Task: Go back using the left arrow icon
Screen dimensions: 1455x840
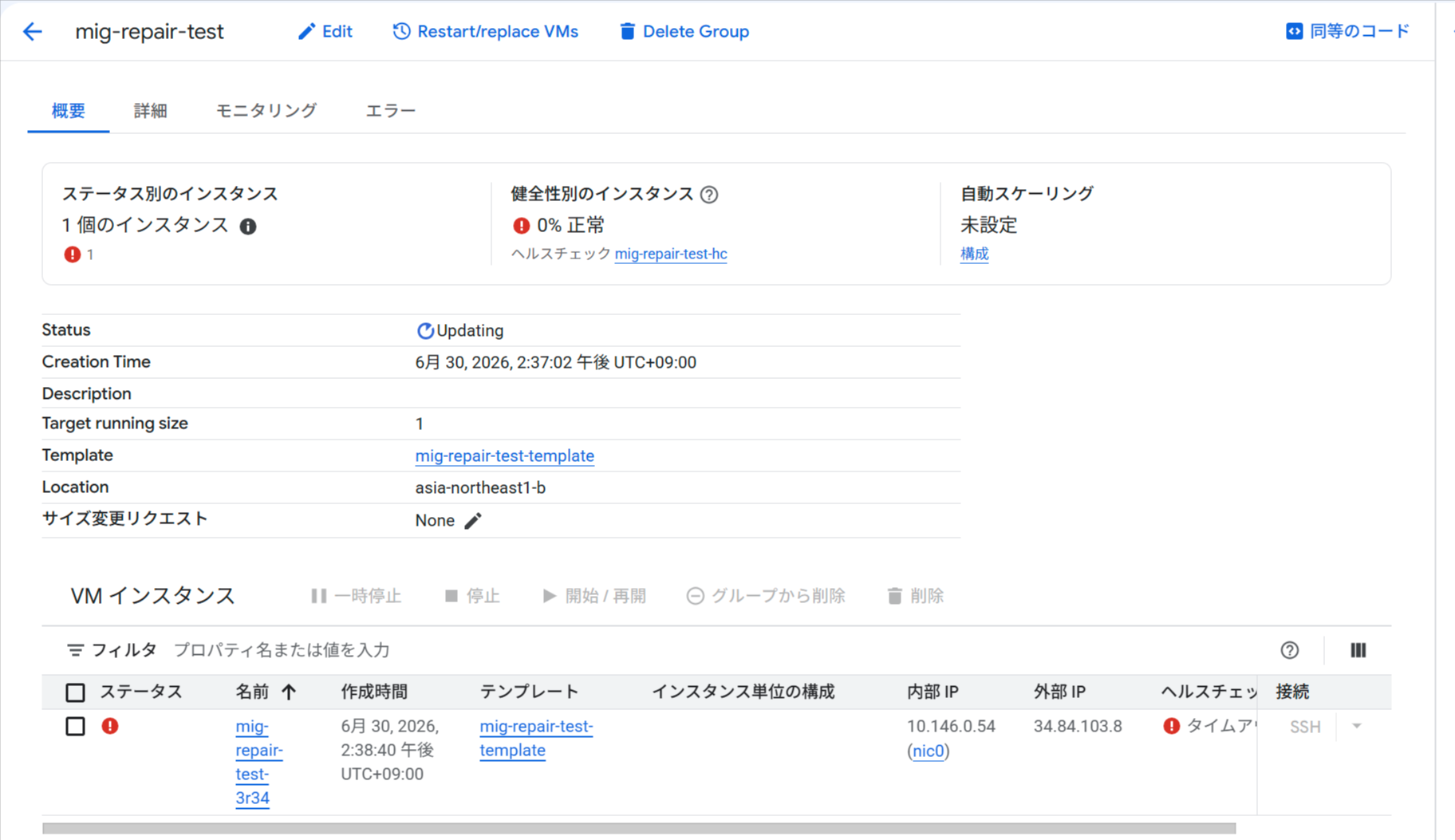Action: tap(32, 32)
